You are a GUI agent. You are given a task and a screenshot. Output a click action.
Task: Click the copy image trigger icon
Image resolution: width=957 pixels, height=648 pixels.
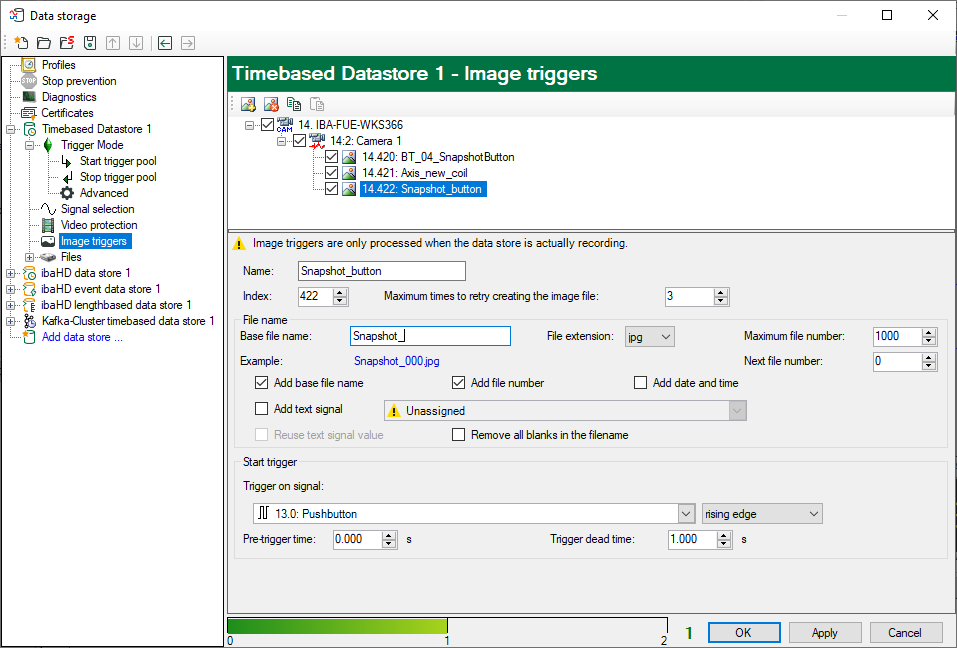point(294,104)
